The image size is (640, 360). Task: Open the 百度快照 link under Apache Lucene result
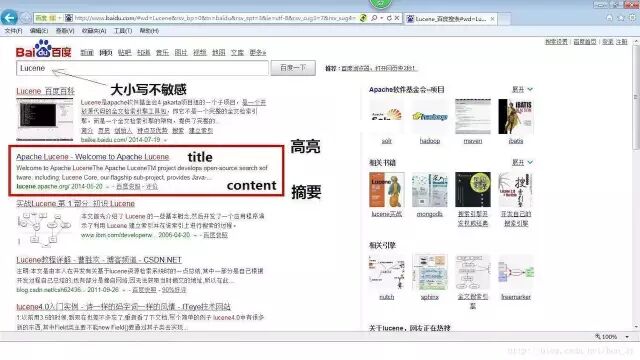pos(129,187)
